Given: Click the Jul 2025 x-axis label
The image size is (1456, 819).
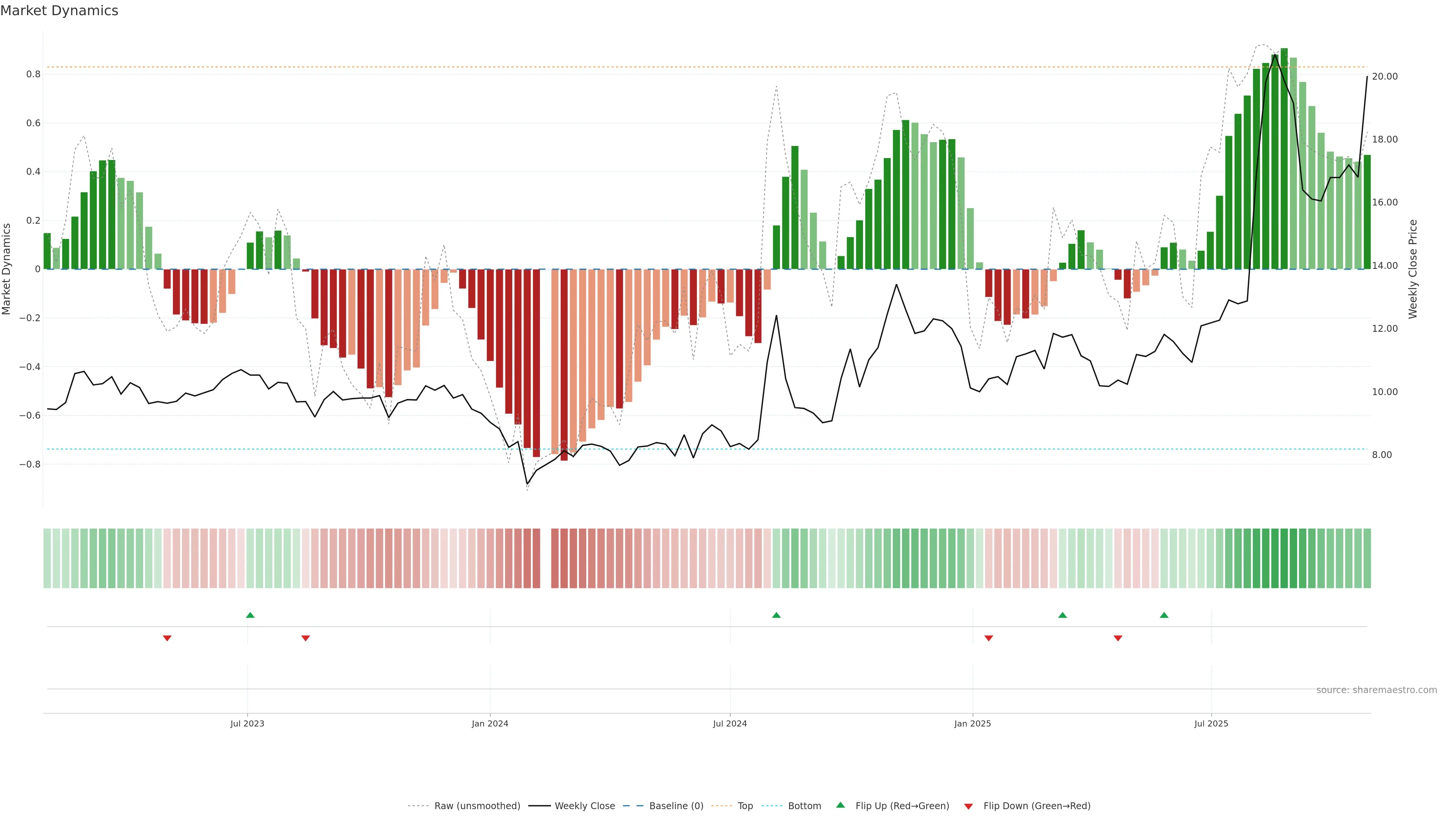Looking at the screenshot, I should pos(1211,723).
